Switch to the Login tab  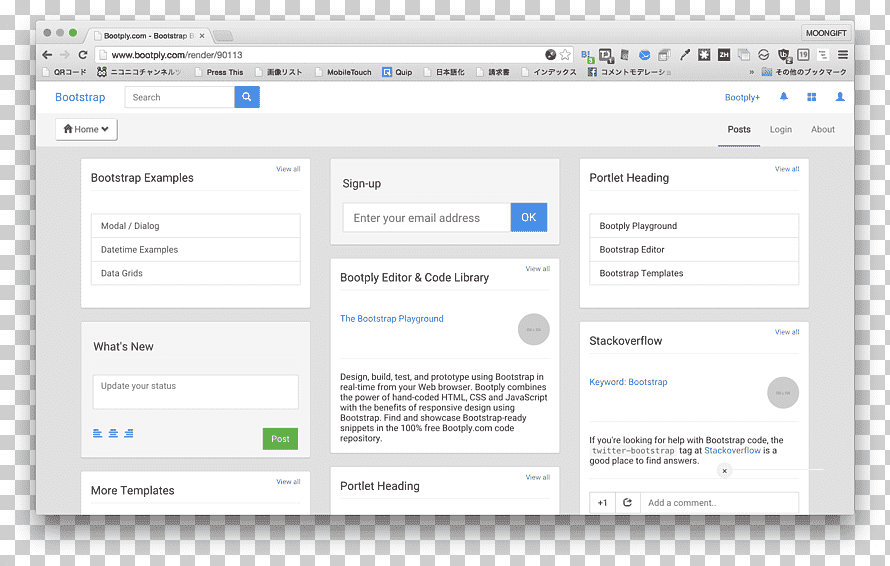click(780, 129)
